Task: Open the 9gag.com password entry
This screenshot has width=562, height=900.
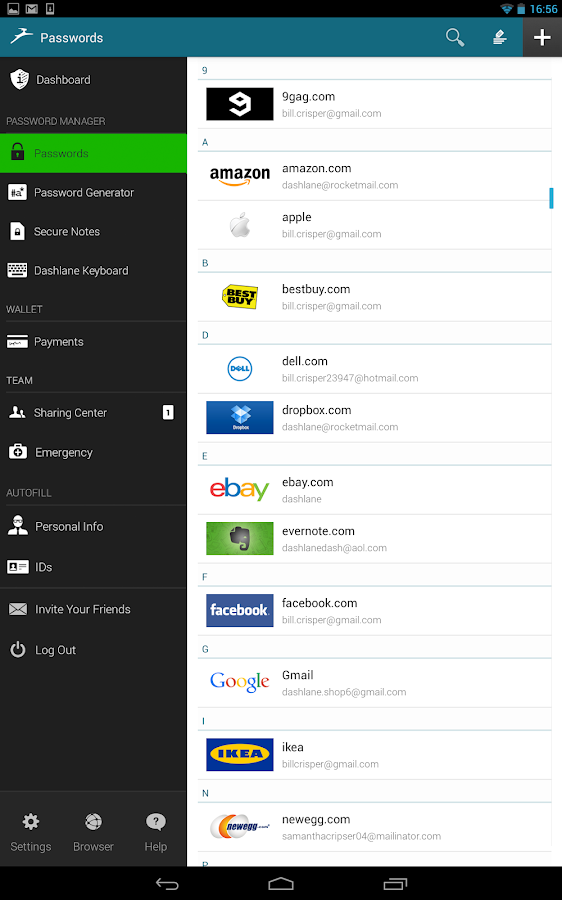Action: [374, 104]
